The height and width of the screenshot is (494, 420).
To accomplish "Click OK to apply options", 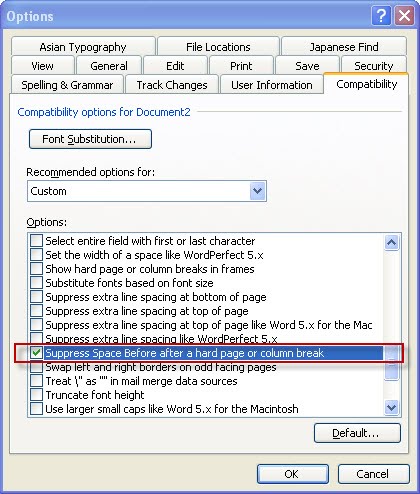I will 292,474.
